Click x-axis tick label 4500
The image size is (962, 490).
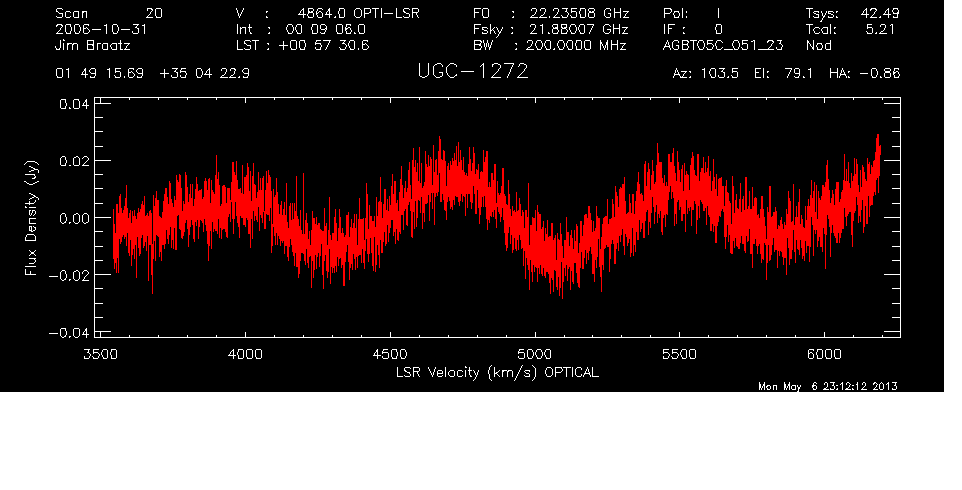[x=390, y=354]
